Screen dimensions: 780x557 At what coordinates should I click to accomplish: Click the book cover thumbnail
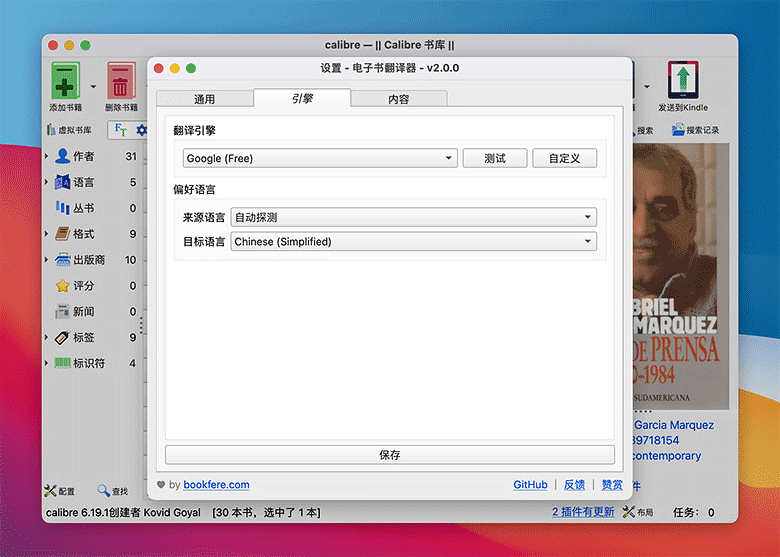(x=681, y=276)
